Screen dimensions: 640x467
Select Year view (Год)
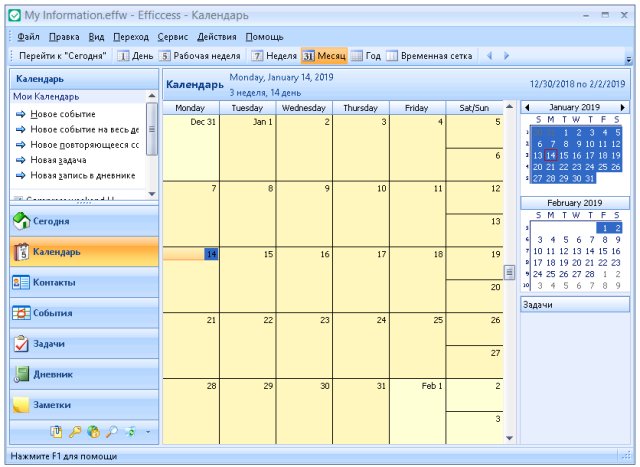click(365, 56)
